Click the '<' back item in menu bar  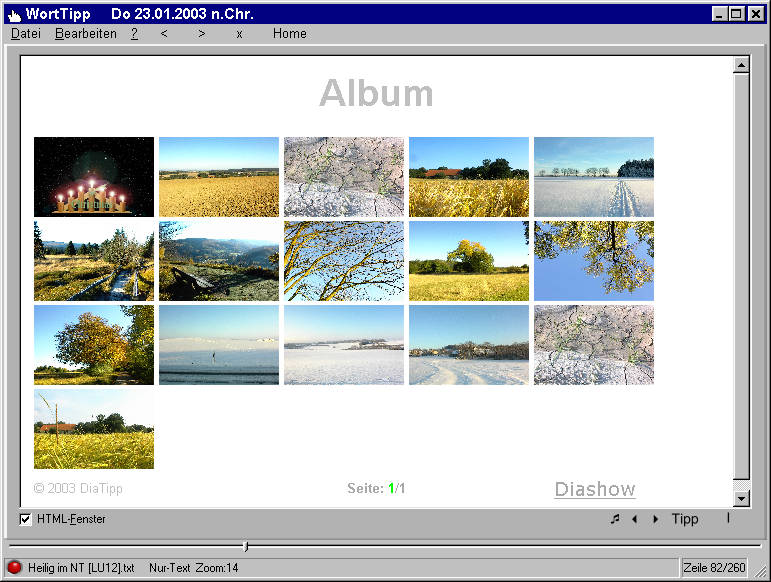coord(164,34)
